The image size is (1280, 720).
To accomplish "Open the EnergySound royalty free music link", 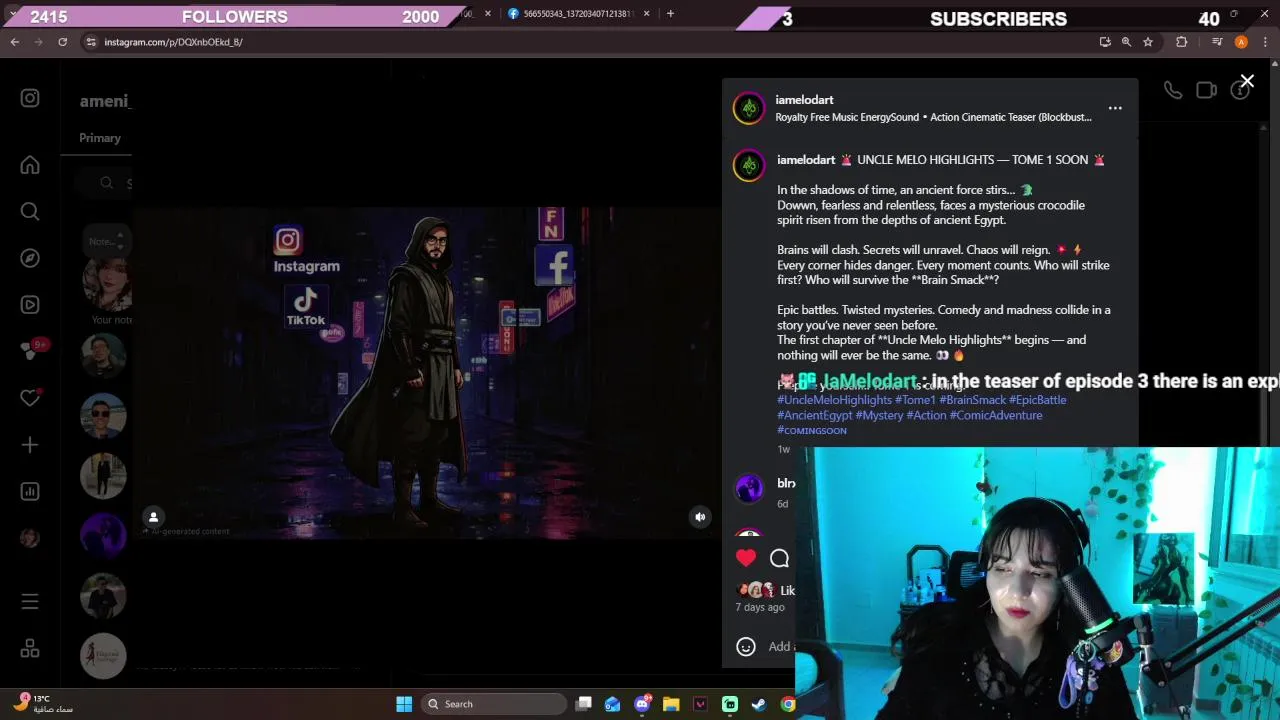I will (933, 117).
